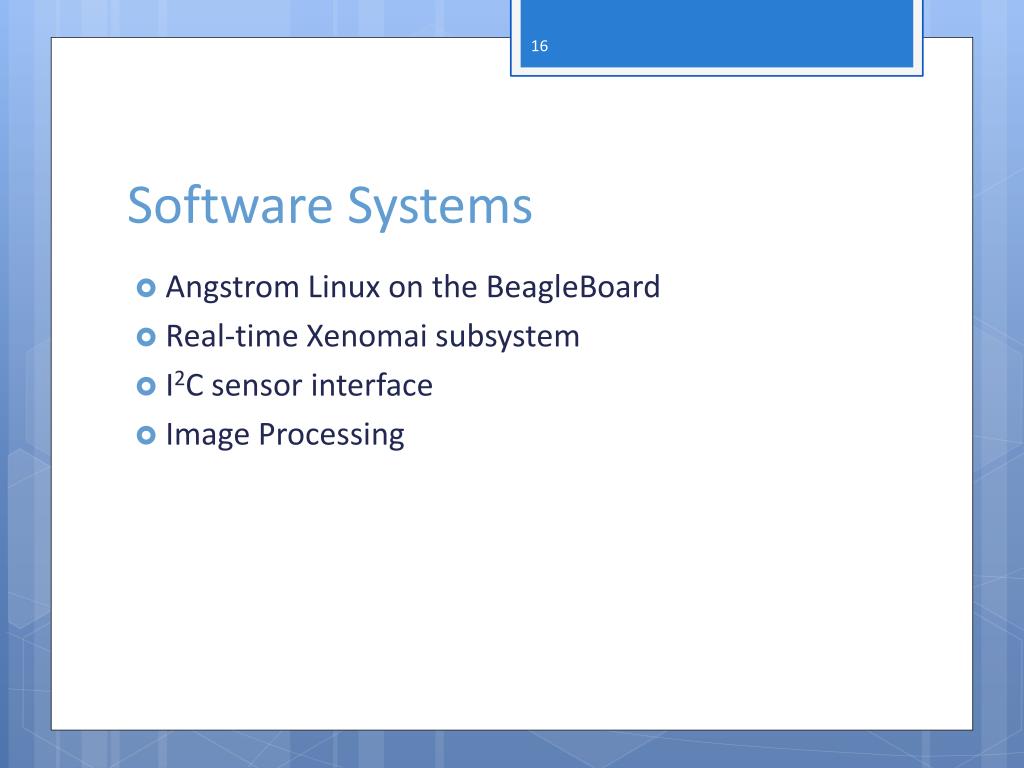Click the bullet icon beside Angstrom Linux

coord(146,288)
